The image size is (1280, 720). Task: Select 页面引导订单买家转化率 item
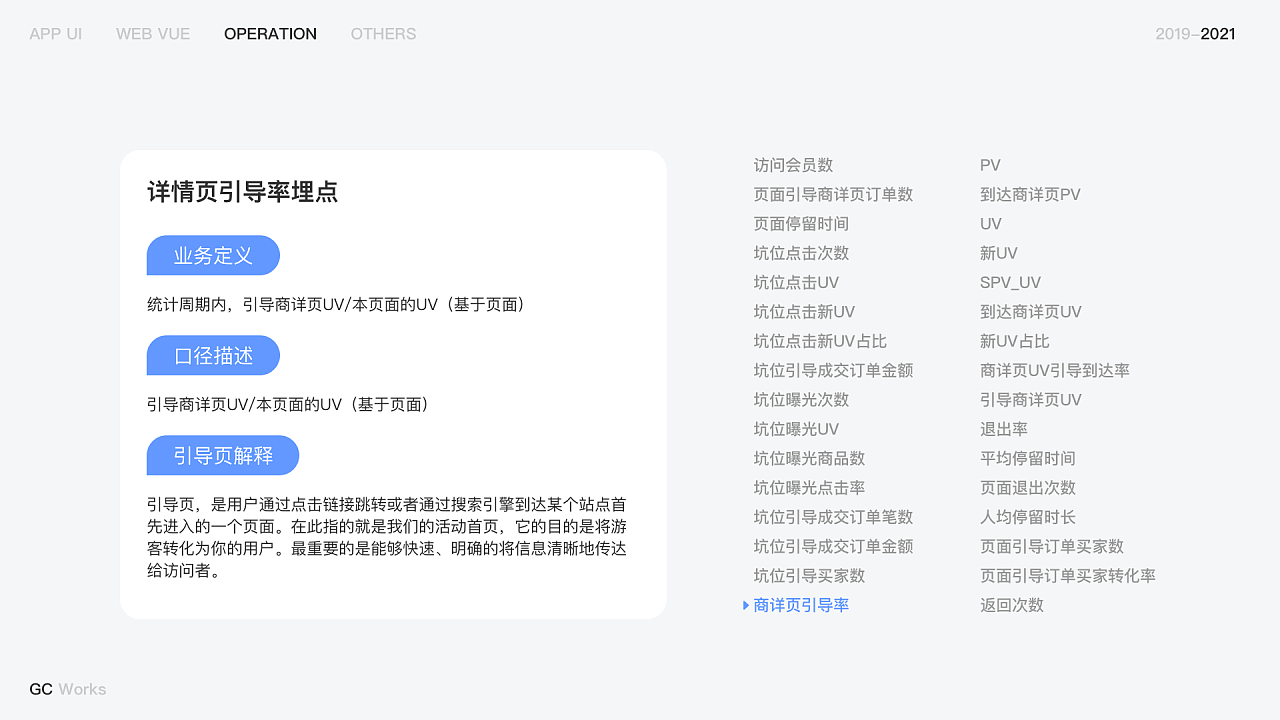[x=1067, y=576]
